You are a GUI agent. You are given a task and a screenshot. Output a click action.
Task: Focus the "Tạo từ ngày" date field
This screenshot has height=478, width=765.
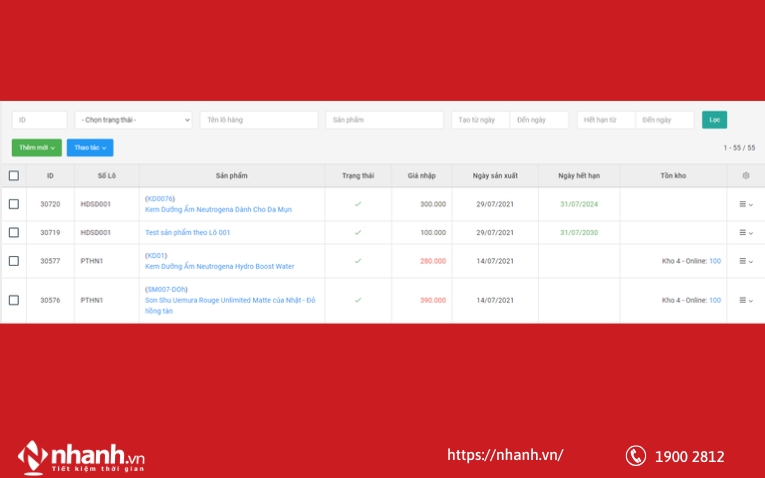(480, 120)
